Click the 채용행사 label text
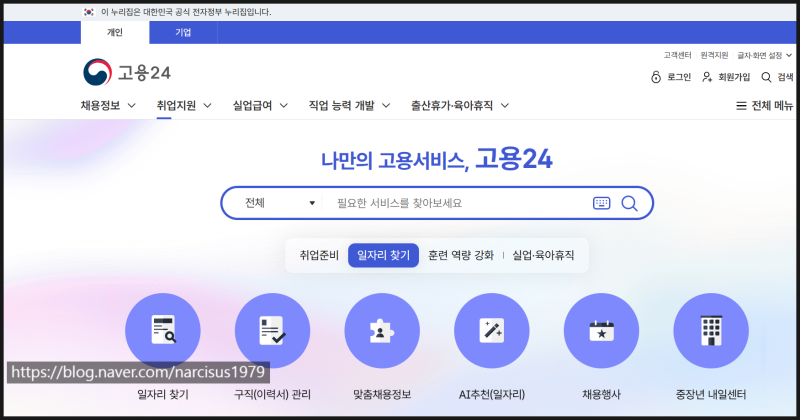 [602, 394]
